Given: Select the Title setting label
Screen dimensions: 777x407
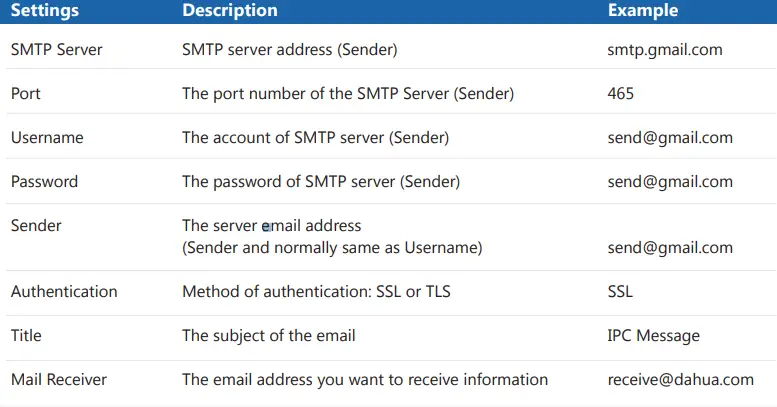Looking at the screenshot, I should pos(25,336).
